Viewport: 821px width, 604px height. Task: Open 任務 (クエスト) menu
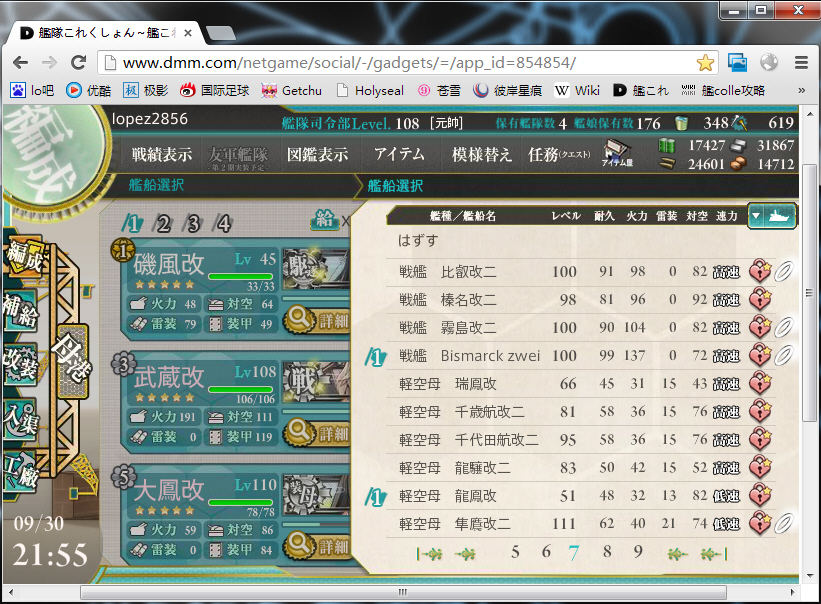pos(559,154)
